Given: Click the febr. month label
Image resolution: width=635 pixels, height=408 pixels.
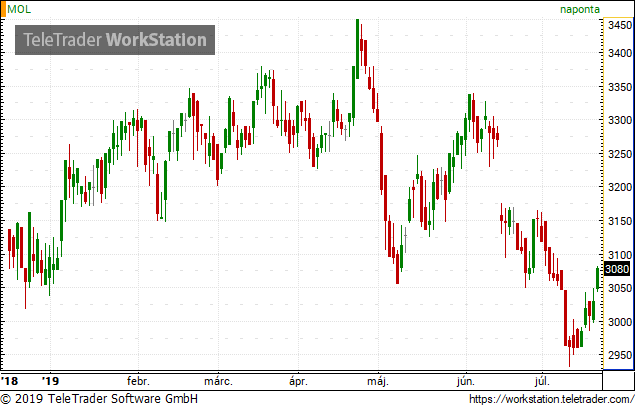Looking at the screenshot, I should pyautogui.click(x=138, y=381).
